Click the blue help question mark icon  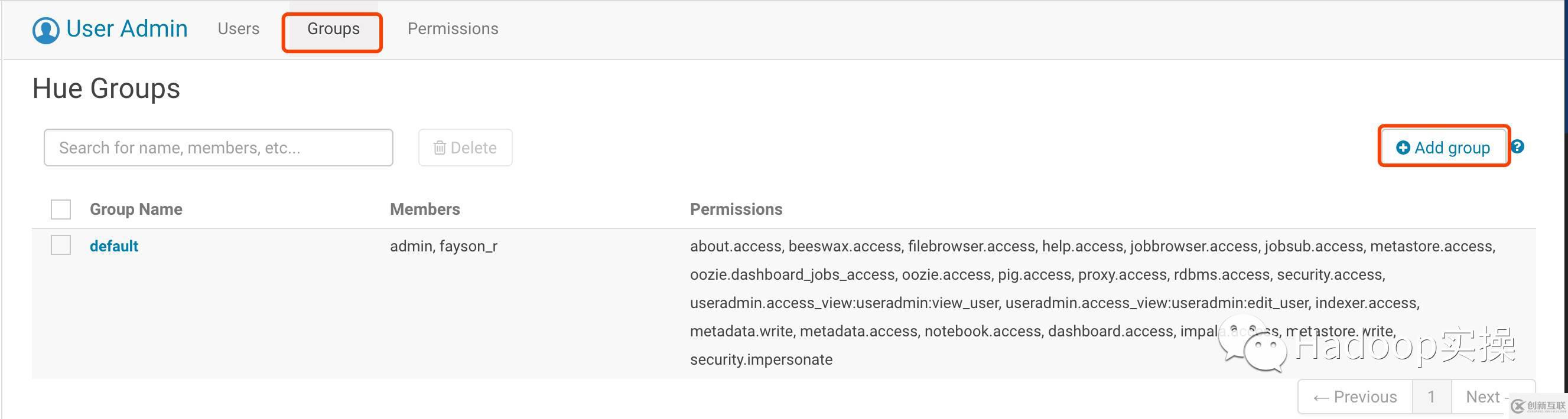(1517, 146)
